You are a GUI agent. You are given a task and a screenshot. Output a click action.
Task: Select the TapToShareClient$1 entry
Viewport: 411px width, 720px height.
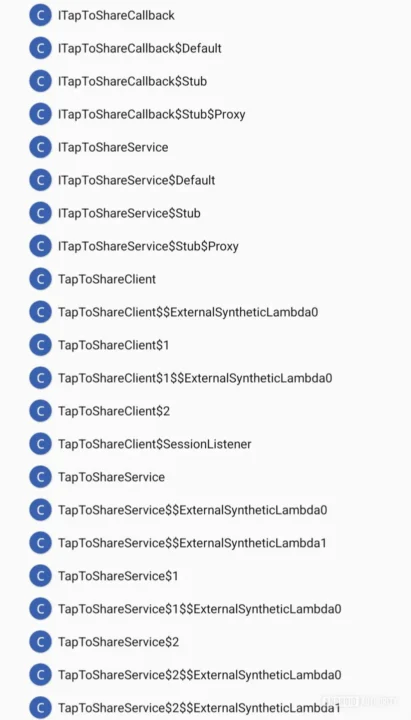pos(113,345)
